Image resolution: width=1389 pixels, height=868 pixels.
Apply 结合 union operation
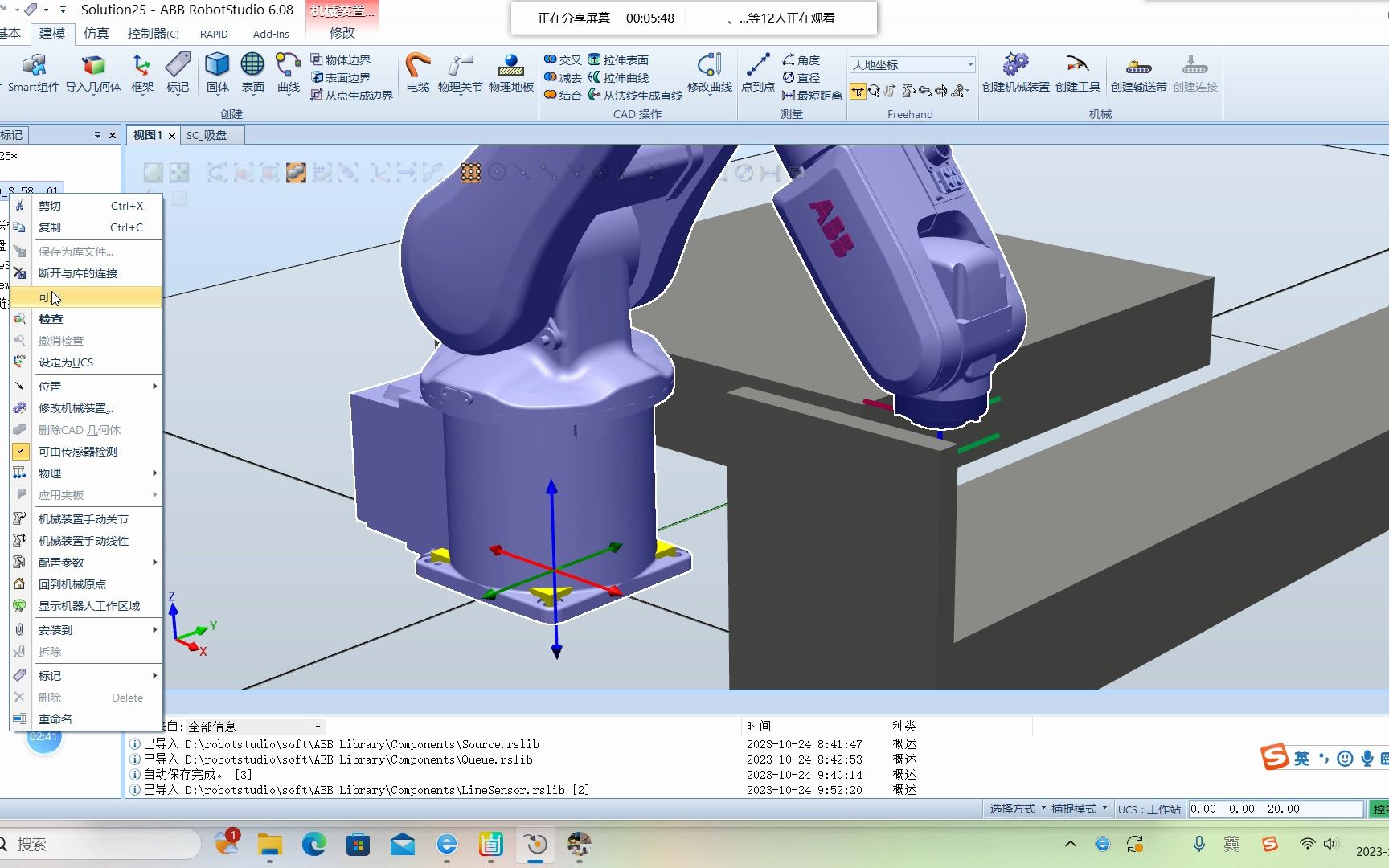(x=563, y=96)
